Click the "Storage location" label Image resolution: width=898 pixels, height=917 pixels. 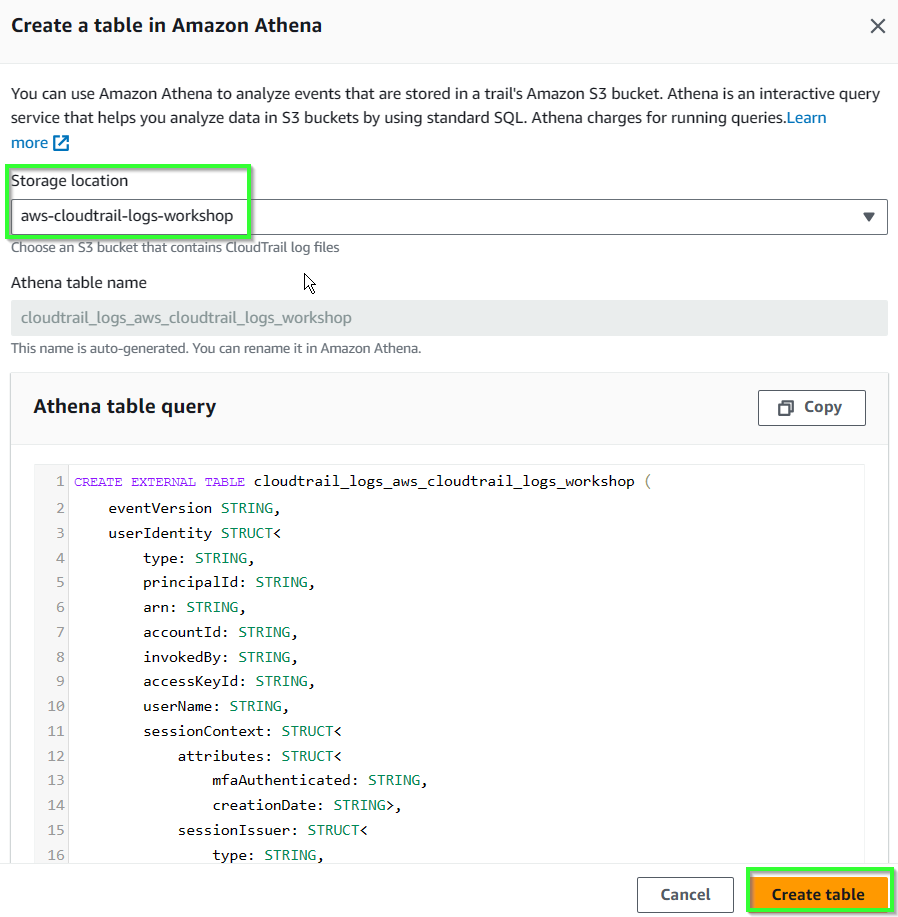pos(70,181)
